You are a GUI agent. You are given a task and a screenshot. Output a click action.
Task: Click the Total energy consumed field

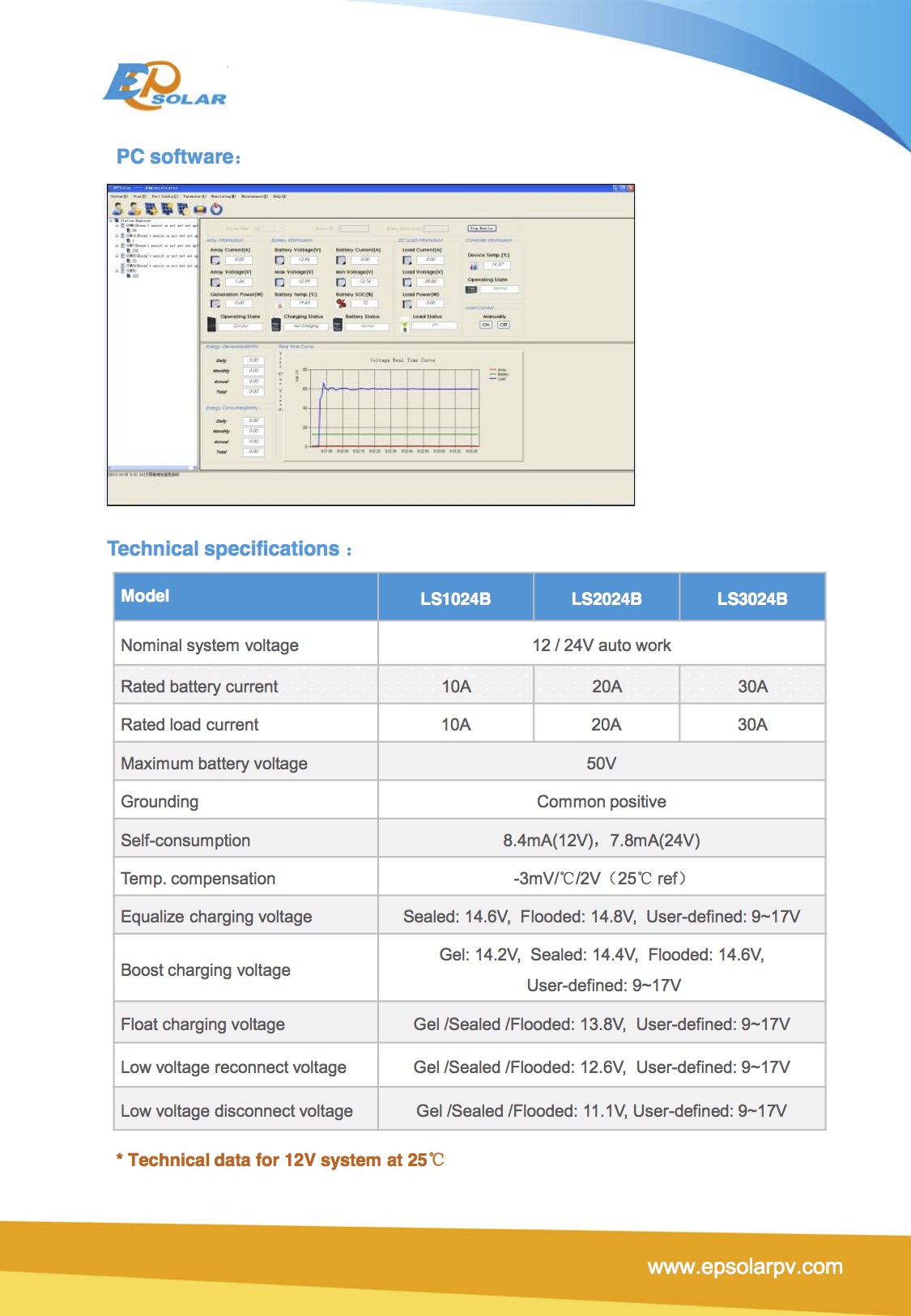tap(253, 452)
